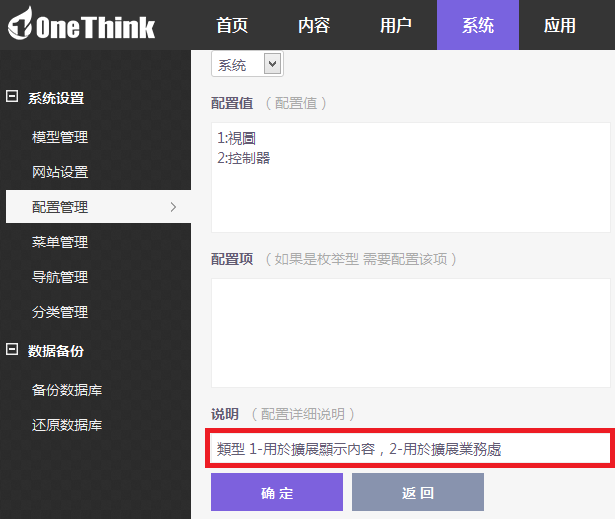Select the 系统 top navigation tab

pyautogui.click(x=478, y=25)
